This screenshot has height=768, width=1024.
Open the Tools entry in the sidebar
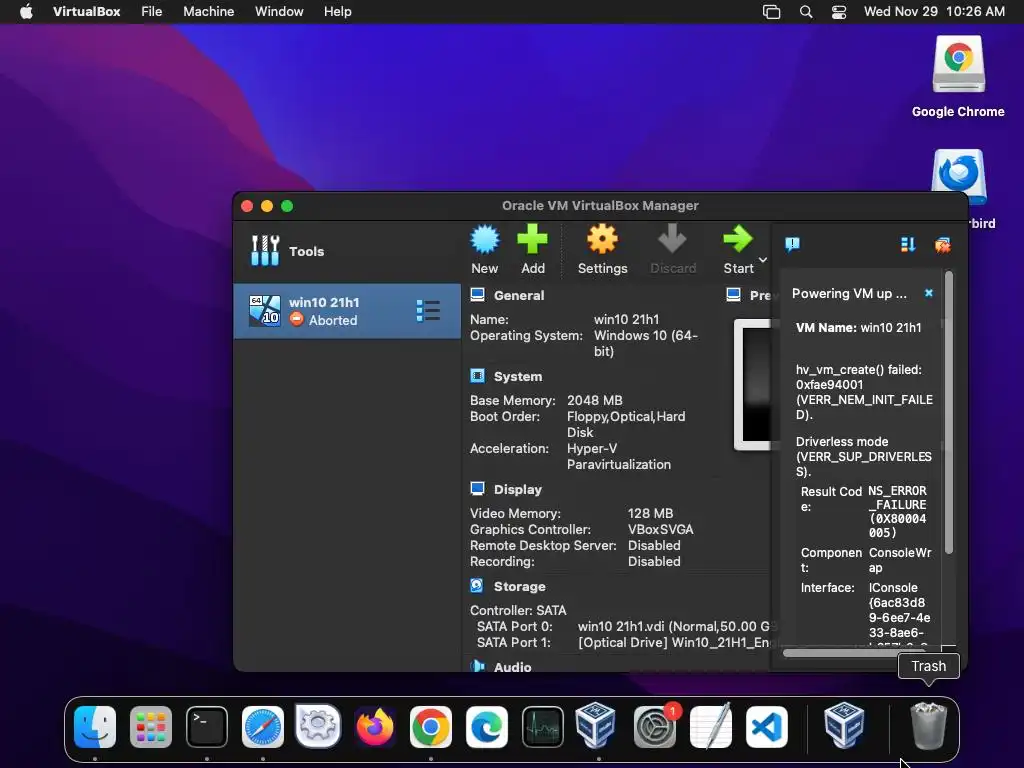pyautogui.click(x=346, y=251)
